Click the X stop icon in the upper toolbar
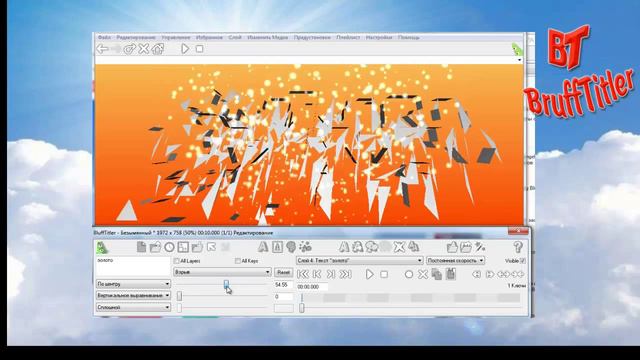The height and width of the screenshot is (360, 640). [144, 49]
